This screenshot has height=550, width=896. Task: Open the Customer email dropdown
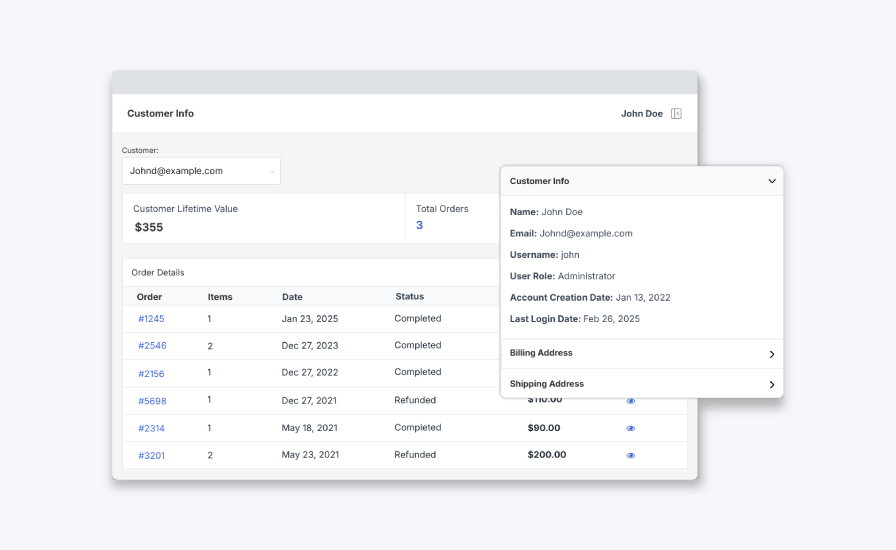pos(201,171)
